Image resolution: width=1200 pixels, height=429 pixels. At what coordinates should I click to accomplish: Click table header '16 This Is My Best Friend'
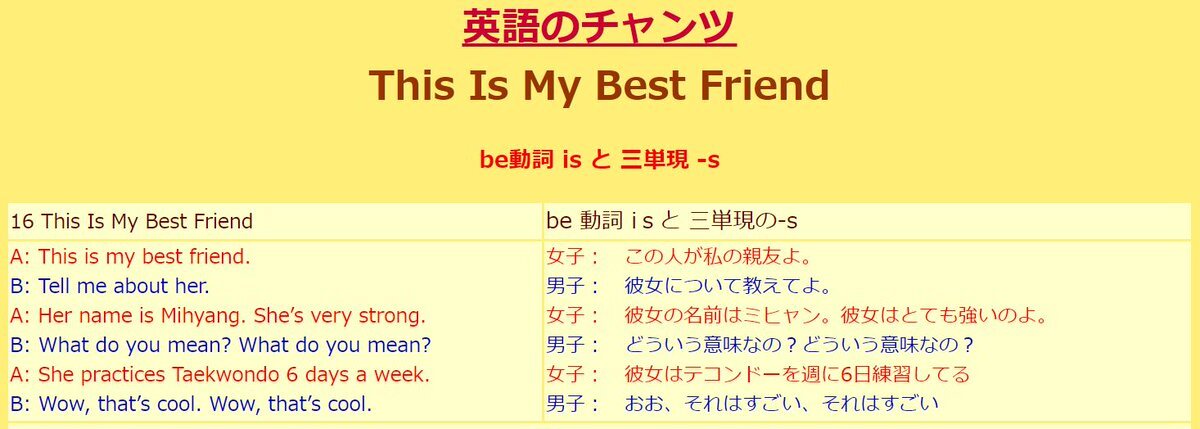pos(132,221)
